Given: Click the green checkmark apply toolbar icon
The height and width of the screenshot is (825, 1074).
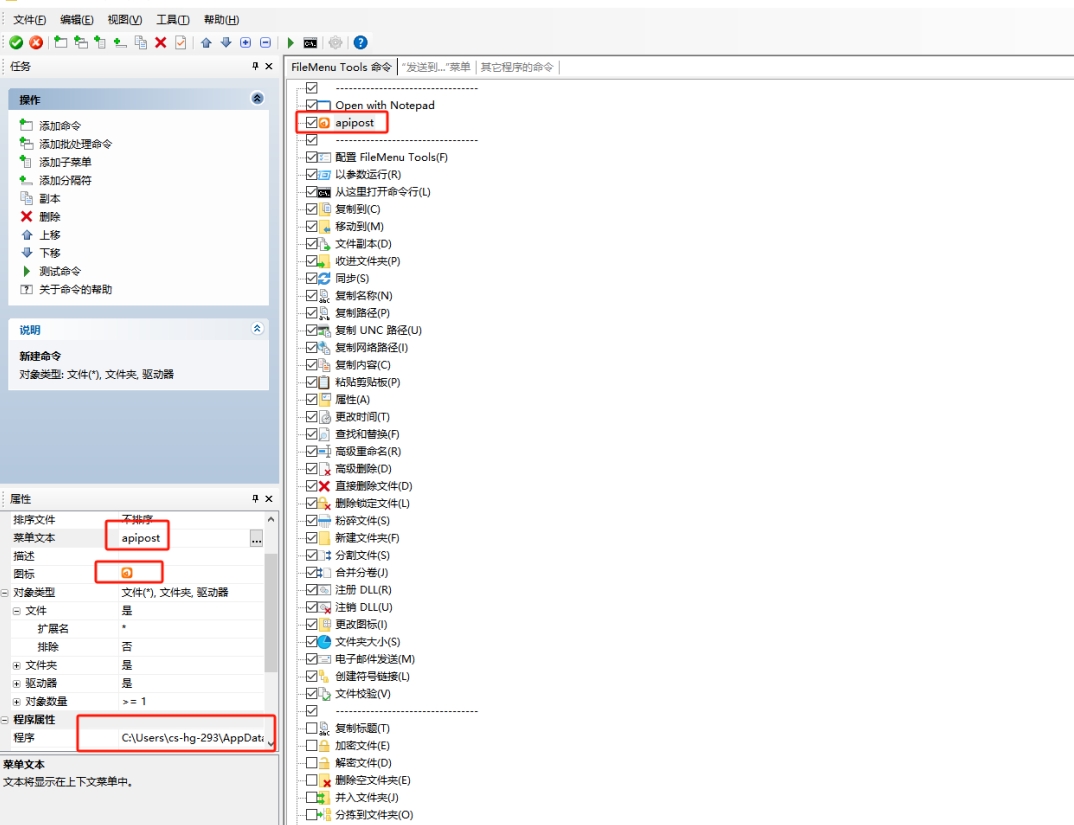Looking at the screenshot, I should (16, 42).
